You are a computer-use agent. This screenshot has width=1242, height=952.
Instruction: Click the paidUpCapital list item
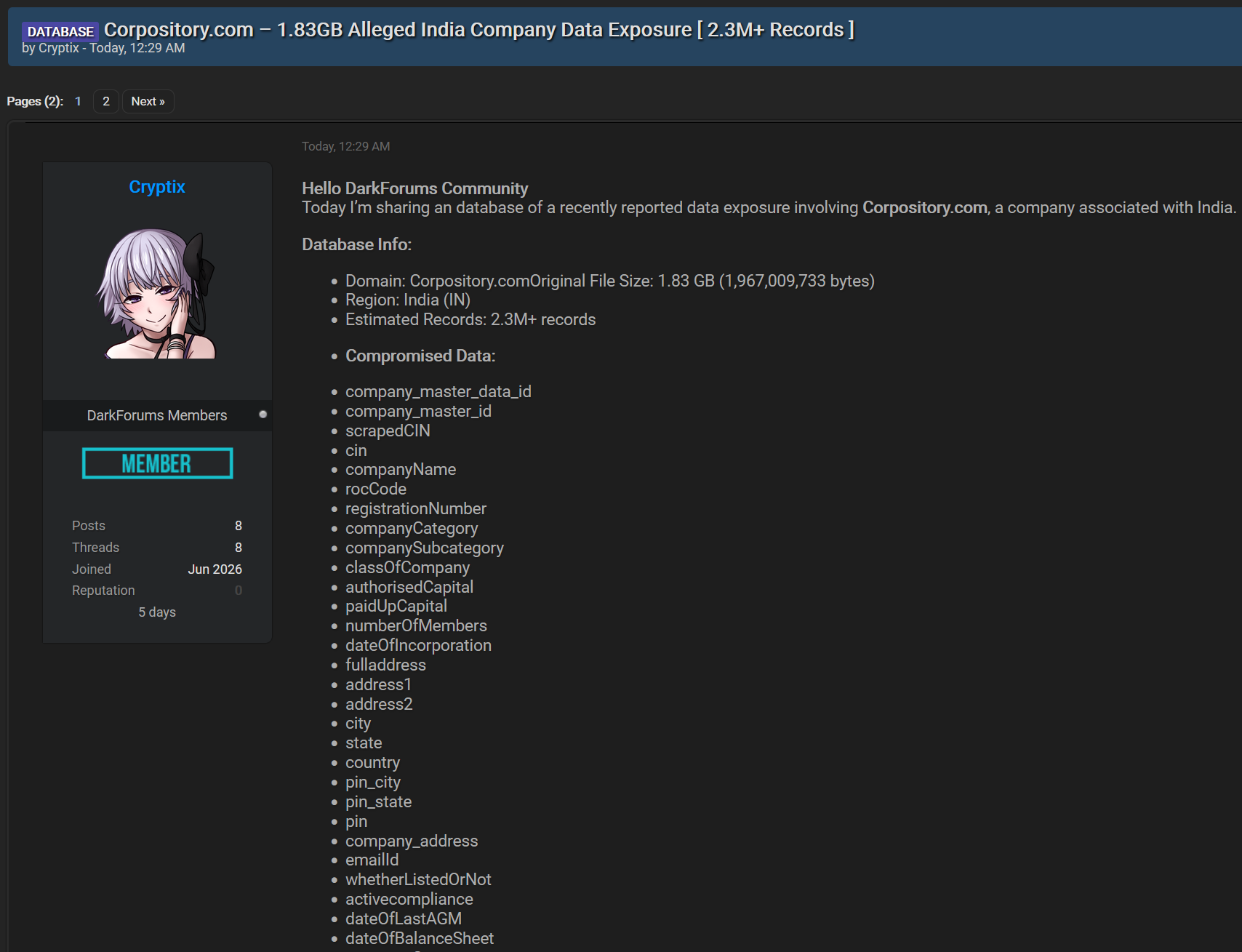click(x=396, y=607)
